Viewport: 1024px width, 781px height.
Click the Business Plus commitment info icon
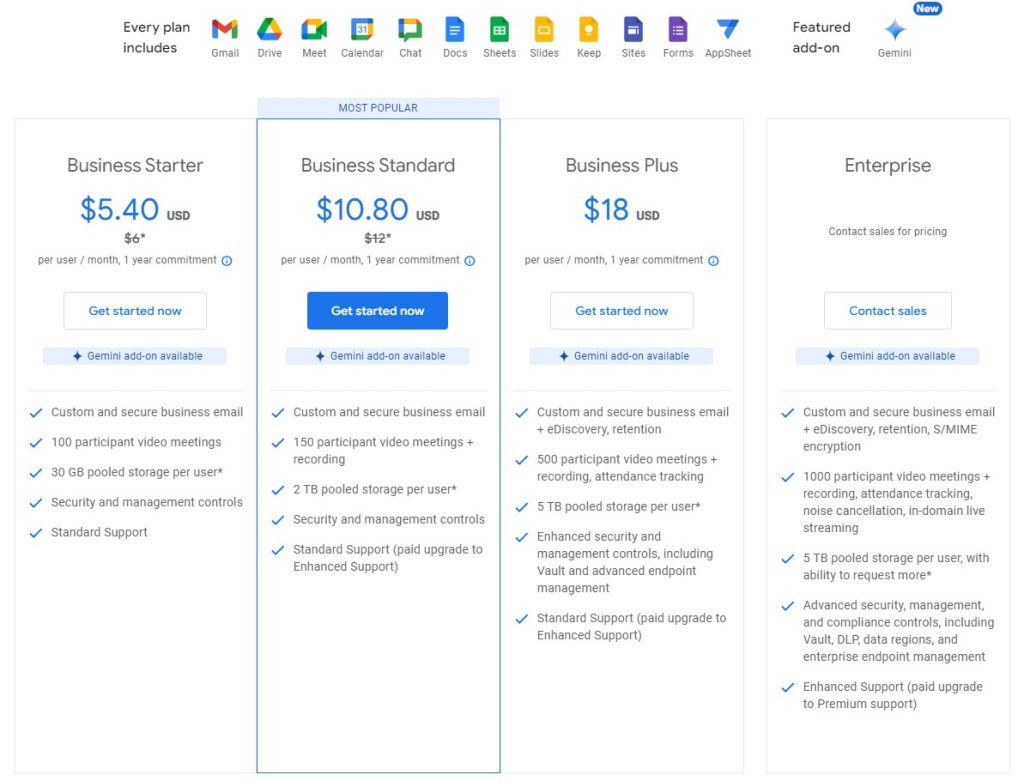click(x=712, y=260)
